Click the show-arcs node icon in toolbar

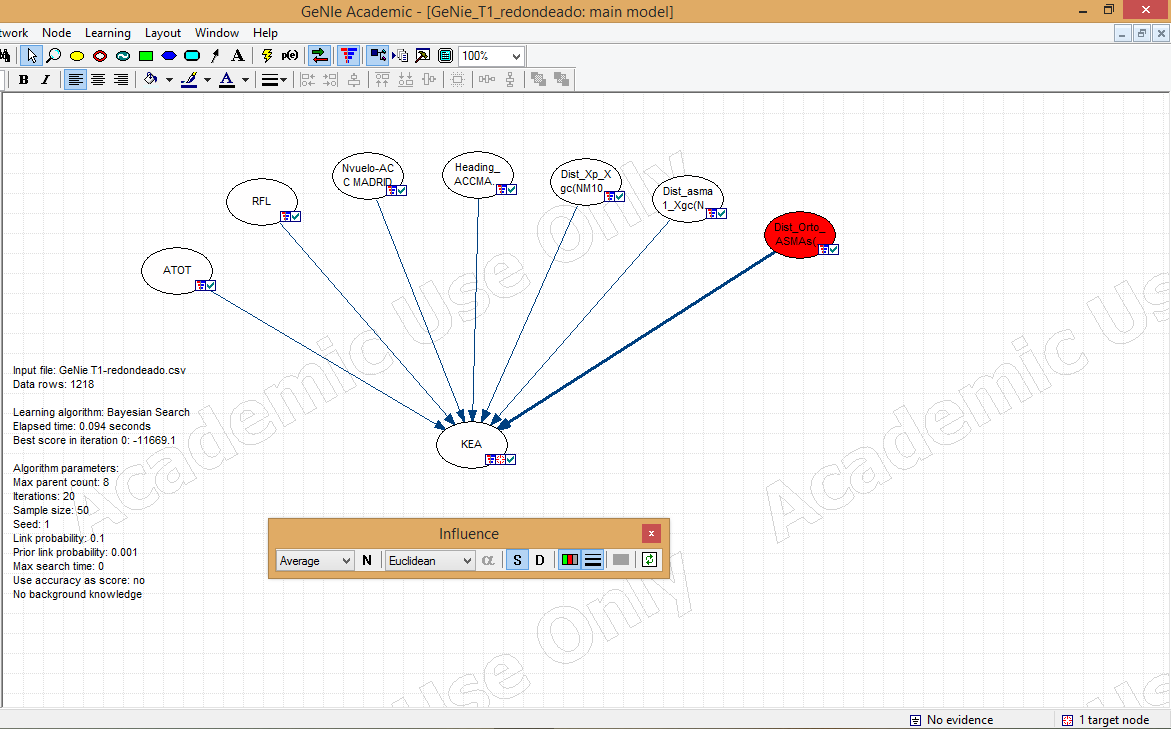coord(378,56)
